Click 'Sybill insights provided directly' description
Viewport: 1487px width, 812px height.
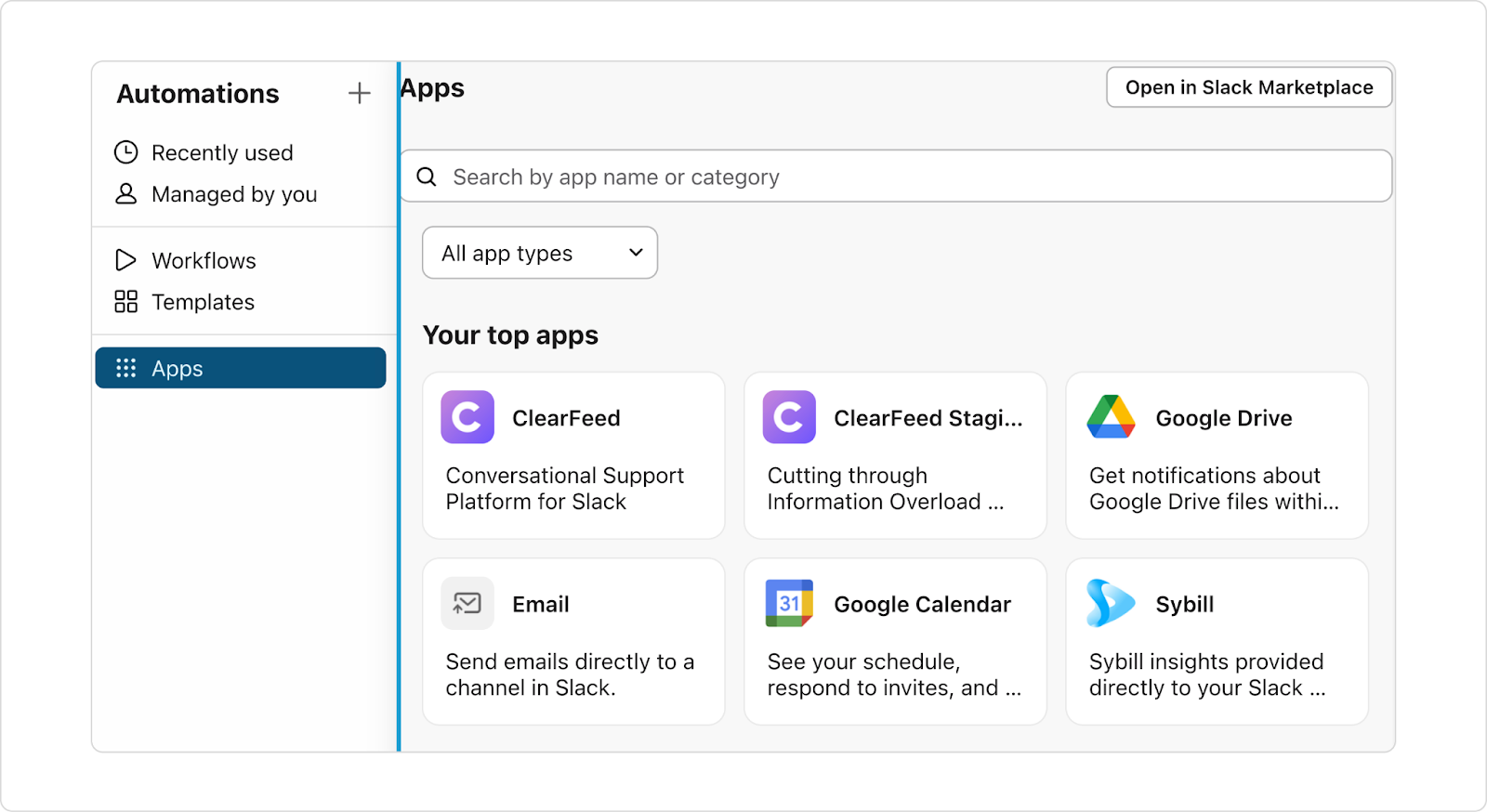tap(1207, 674)
